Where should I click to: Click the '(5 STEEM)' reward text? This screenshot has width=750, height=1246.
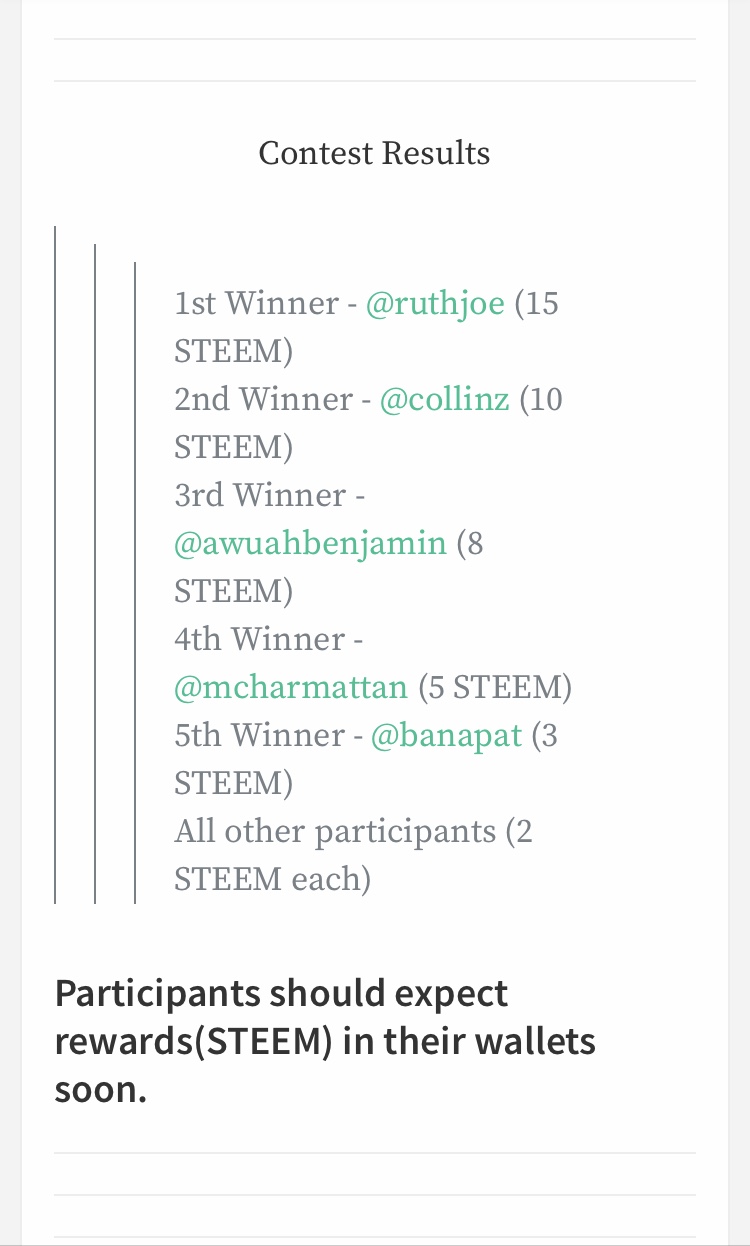point(495,687)
